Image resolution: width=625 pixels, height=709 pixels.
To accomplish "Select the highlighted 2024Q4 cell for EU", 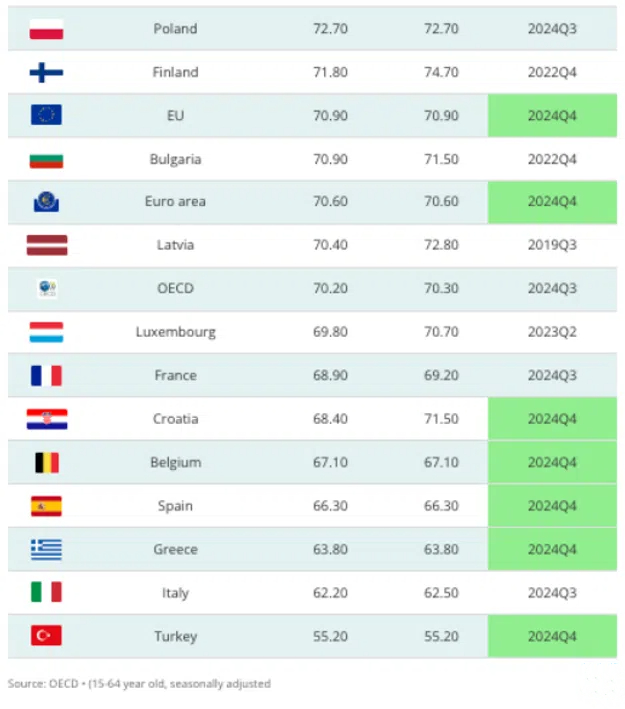I will [552, 116].
